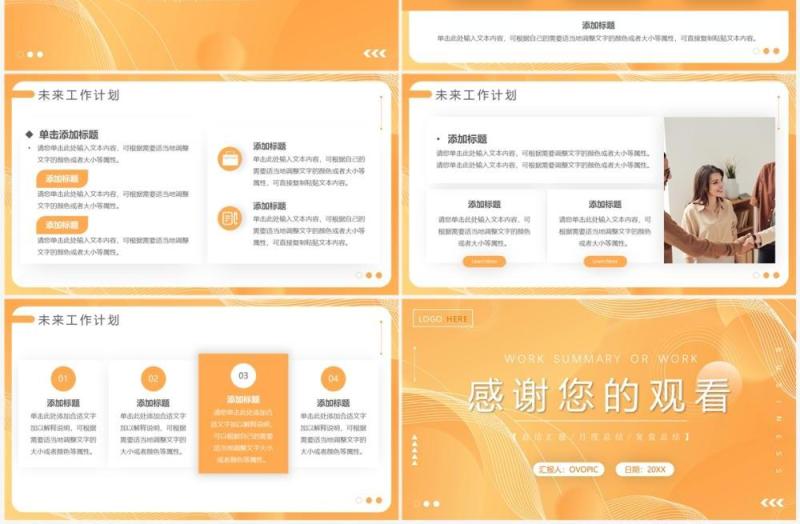Click the WORK SUMMARY OR WORK subtitle

[601, 359]
